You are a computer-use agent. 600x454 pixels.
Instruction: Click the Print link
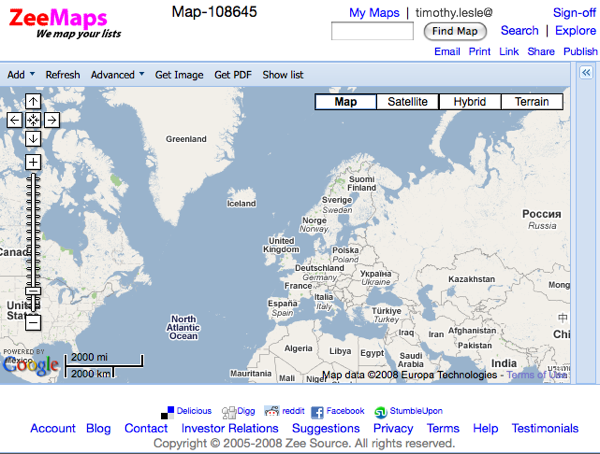[479, 51]
